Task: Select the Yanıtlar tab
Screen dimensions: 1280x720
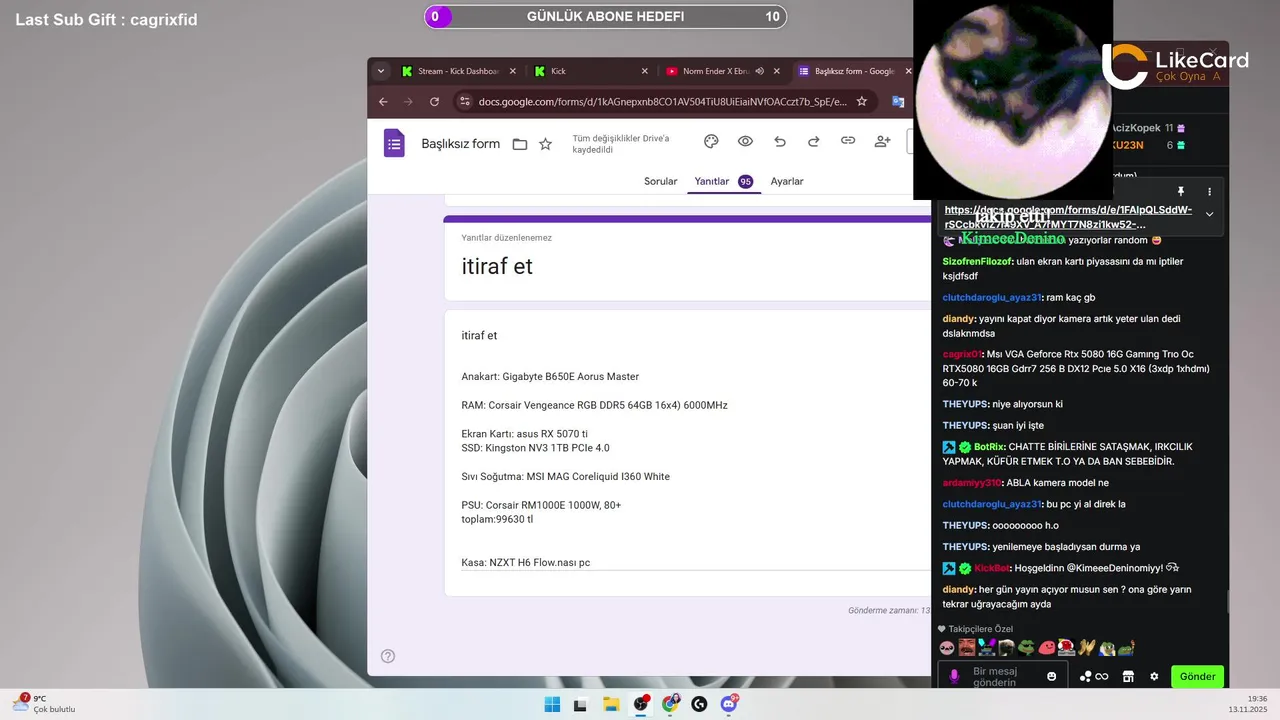Action: pyautogui.click(x=723, y=181)
